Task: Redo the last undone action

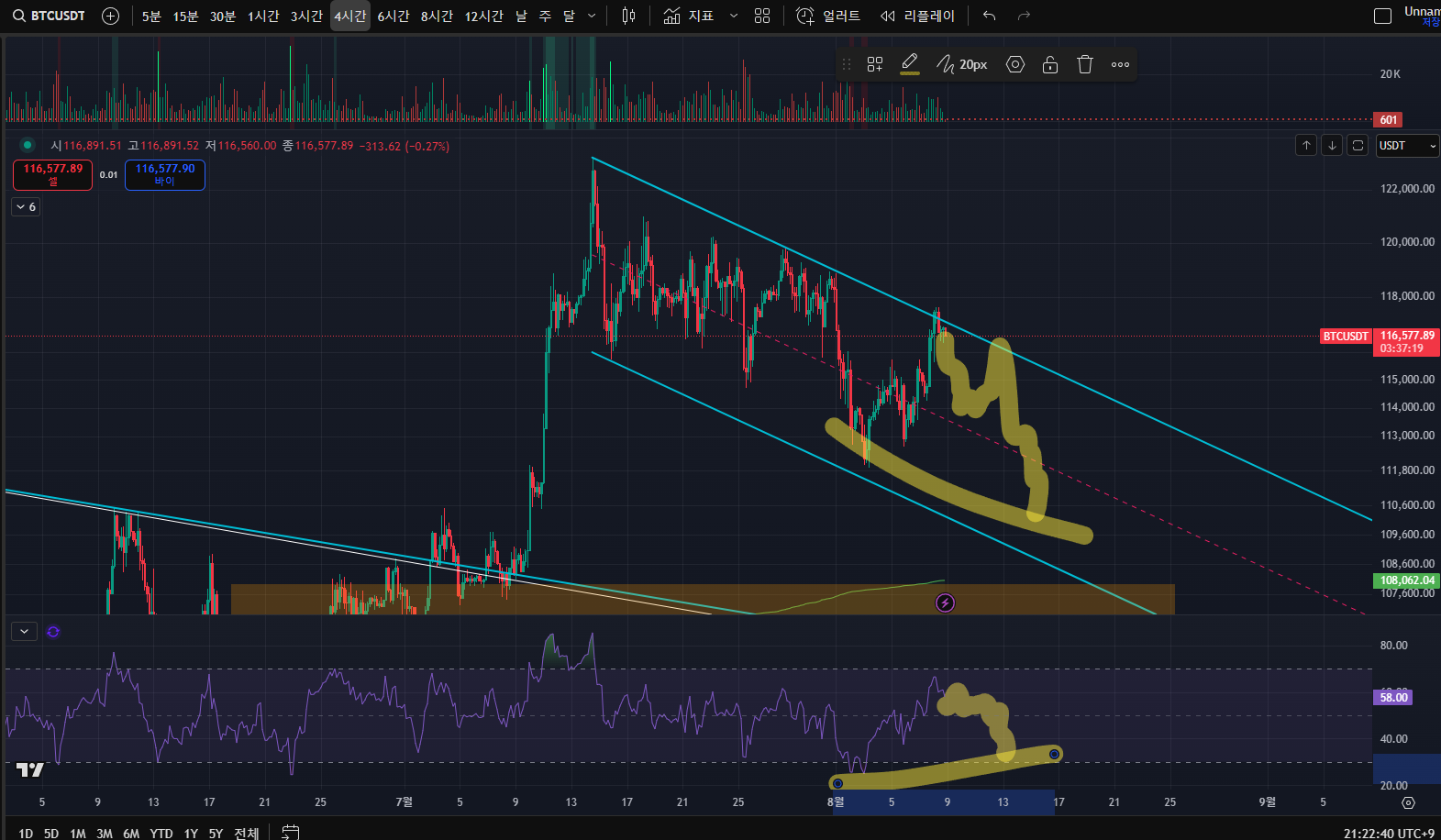Action: click(1025, 16)
